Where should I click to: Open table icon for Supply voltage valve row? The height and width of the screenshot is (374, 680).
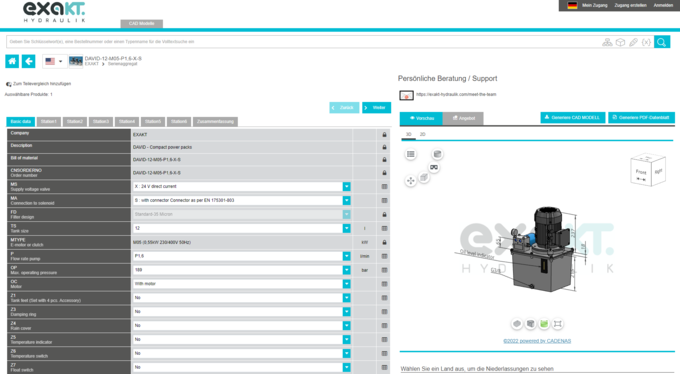pyautogui.click(x=384, y=187)
